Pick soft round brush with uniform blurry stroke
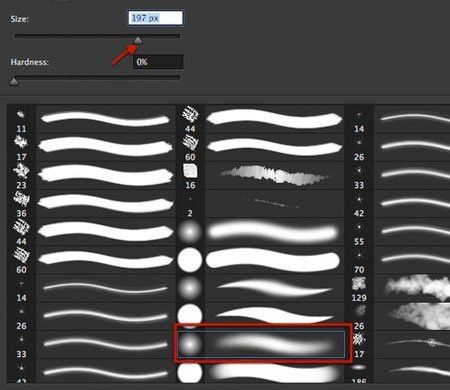The height and width of the screenshot is (390, 450). [260, 232]
